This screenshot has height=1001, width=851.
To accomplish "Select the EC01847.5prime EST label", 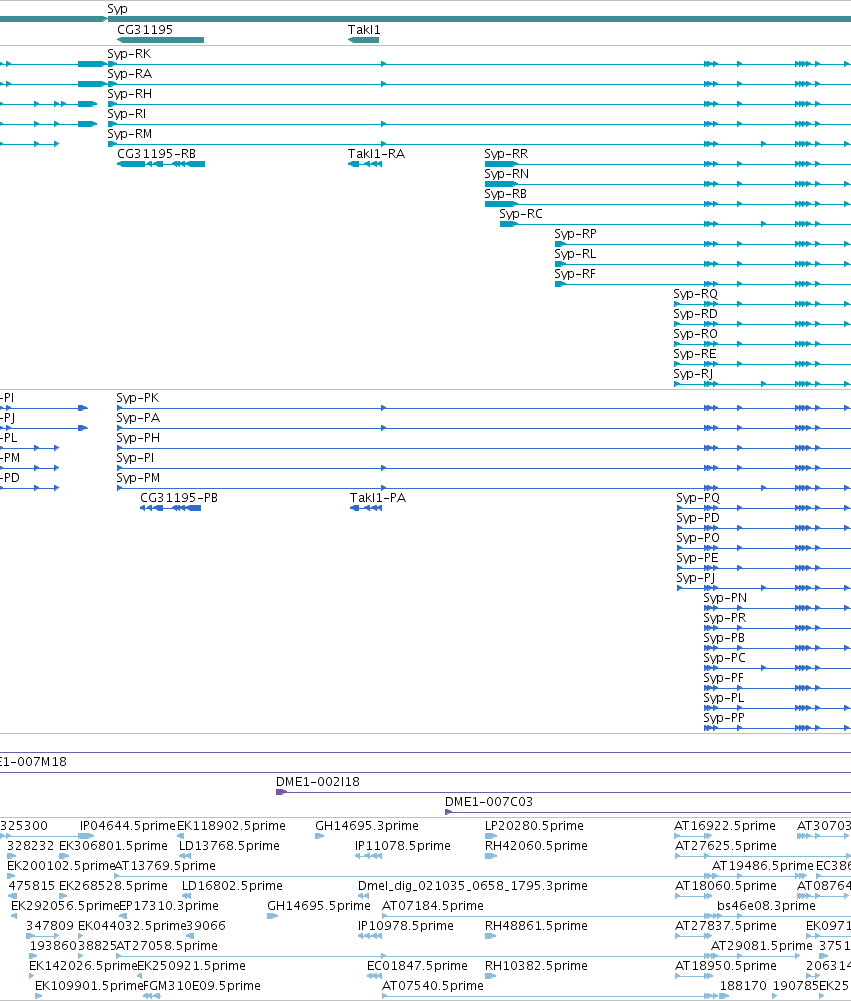I will (x=418, y=966).
